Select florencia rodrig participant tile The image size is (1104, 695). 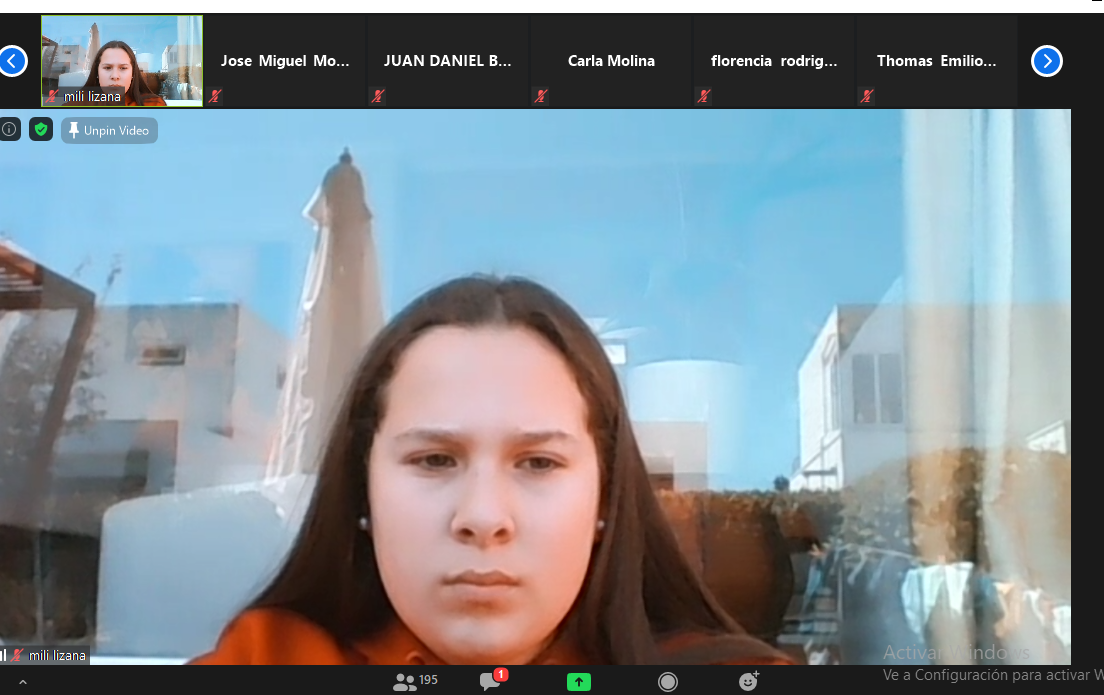coord(774,61)
